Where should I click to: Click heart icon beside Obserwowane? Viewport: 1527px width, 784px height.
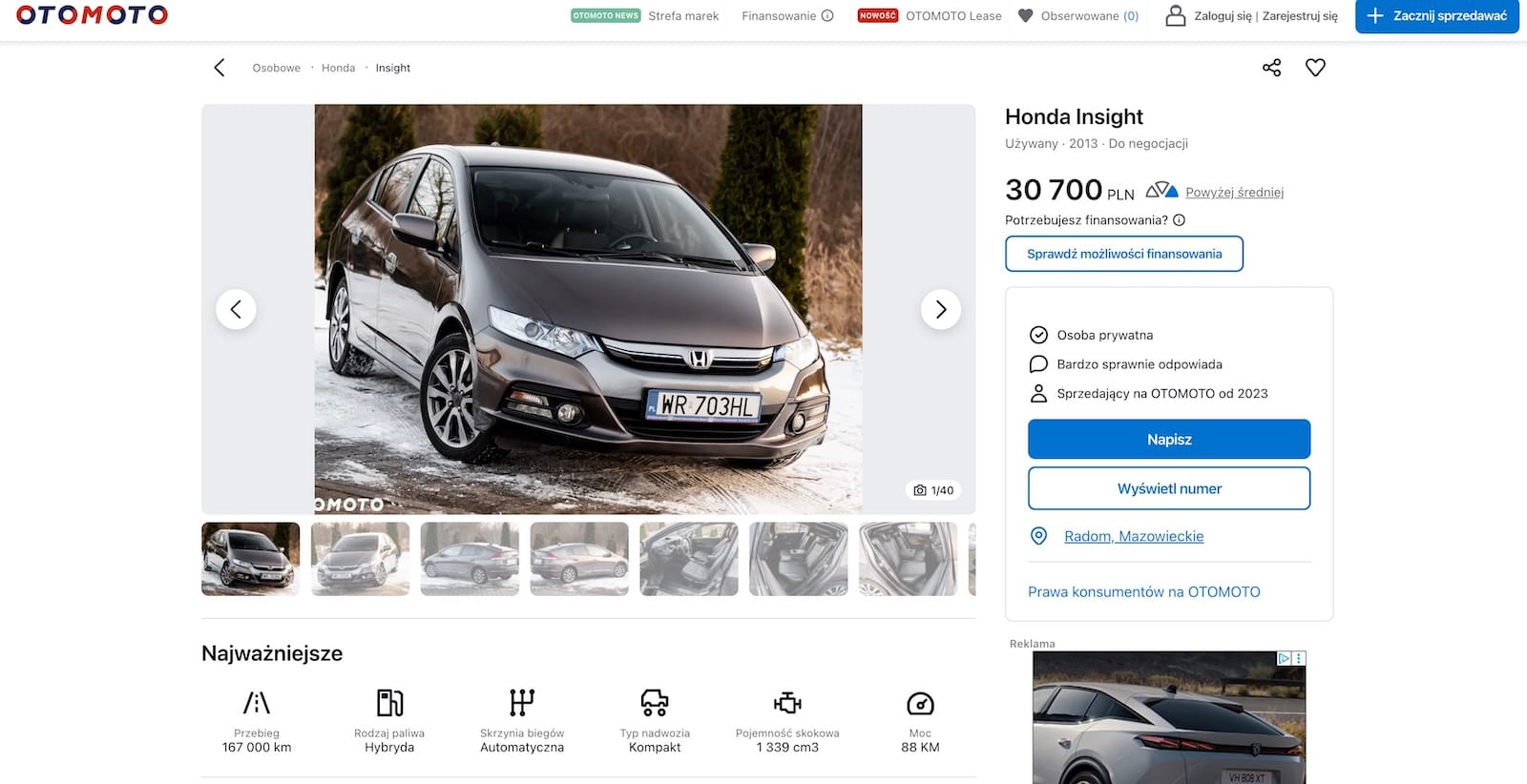click(1026, 15)
